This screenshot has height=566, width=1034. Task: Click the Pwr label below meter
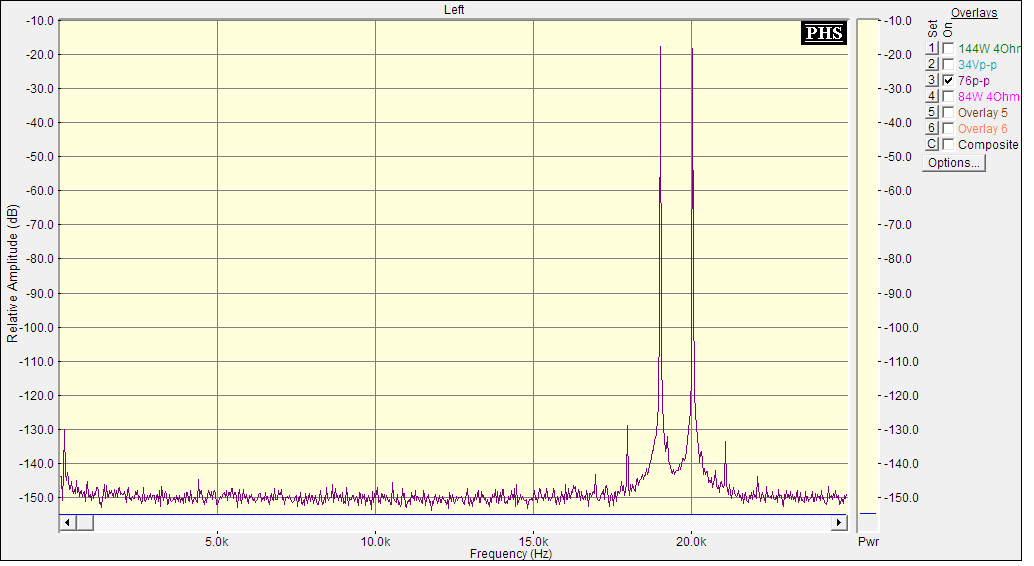tap(868, 542)
